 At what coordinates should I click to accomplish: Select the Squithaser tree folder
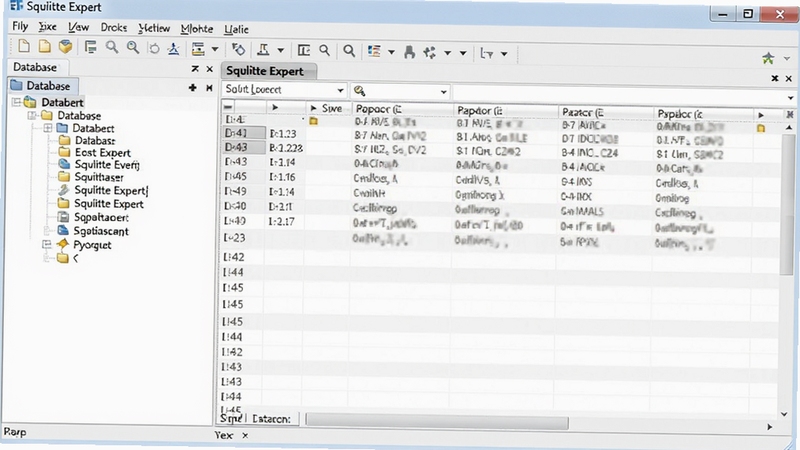(99, 177)
